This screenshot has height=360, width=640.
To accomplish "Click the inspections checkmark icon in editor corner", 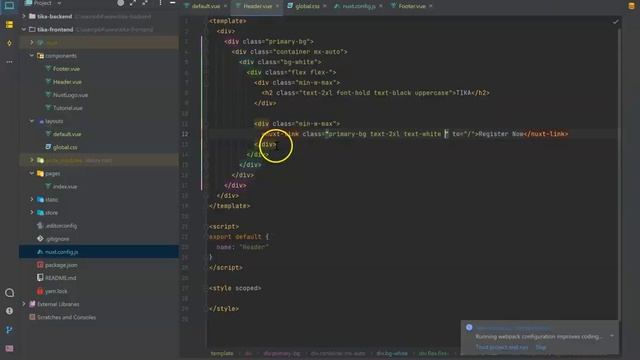I will [616, 22].
